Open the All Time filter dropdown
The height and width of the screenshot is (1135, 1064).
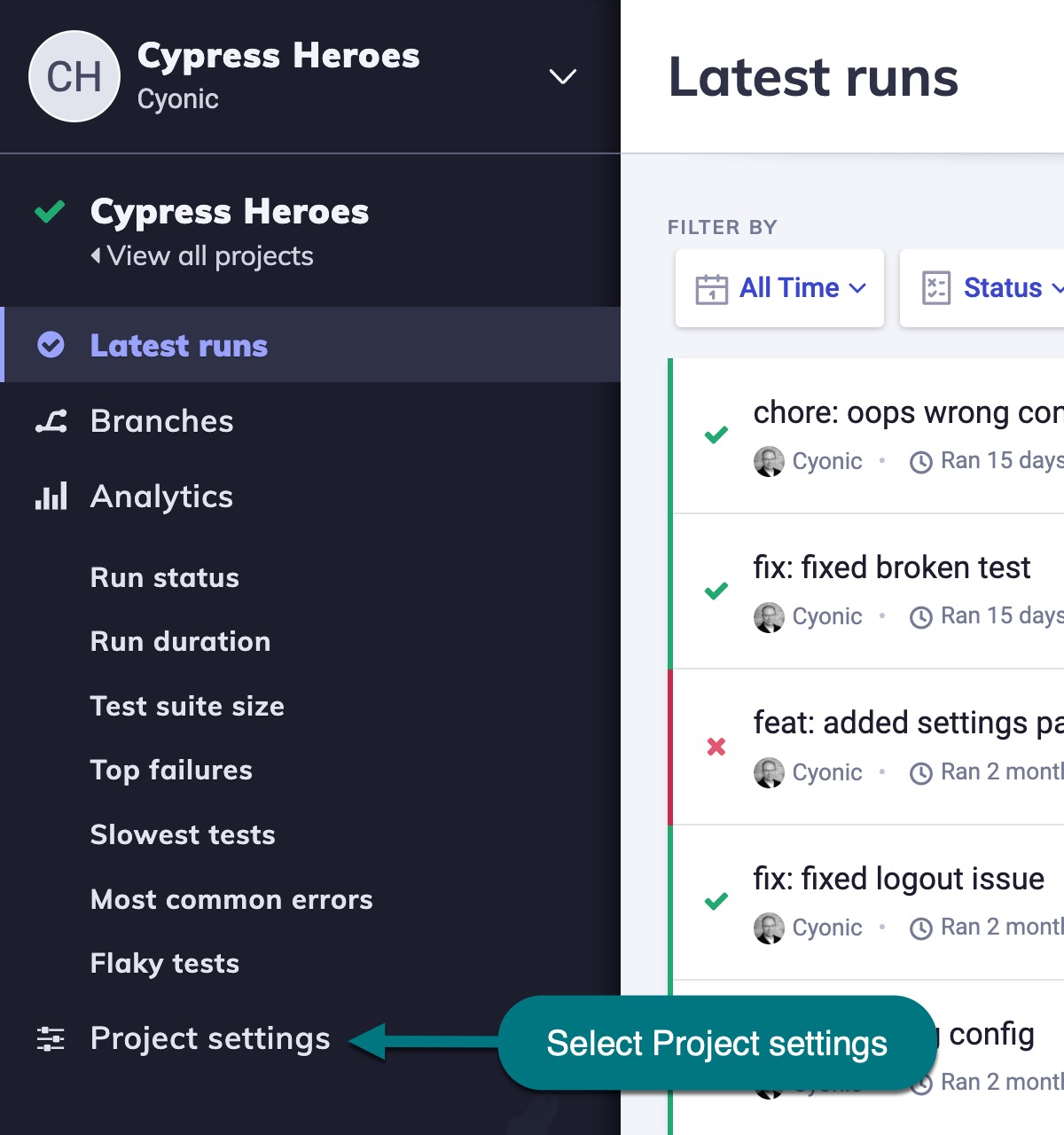778,287
